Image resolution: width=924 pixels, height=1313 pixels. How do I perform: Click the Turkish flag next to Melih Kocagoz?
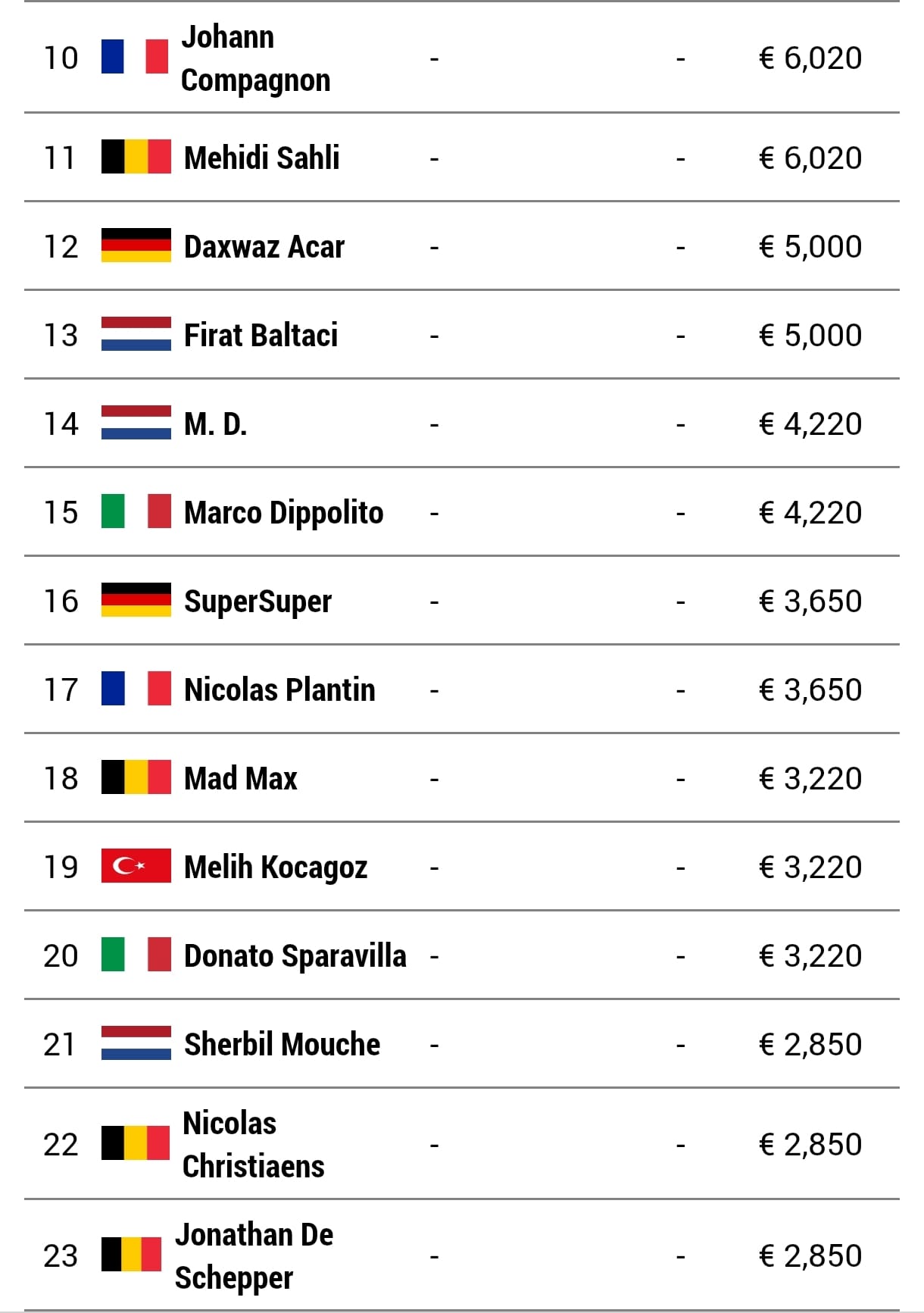click(136, 866)
